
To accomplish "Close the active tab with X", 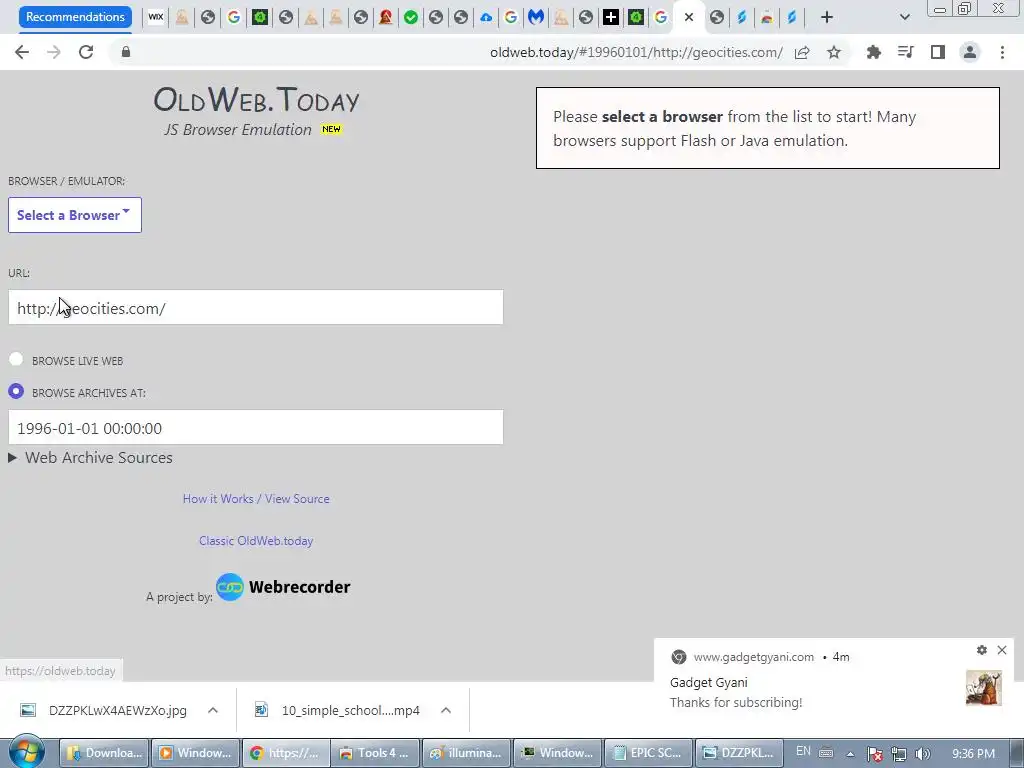I will [x=688, y=18].
